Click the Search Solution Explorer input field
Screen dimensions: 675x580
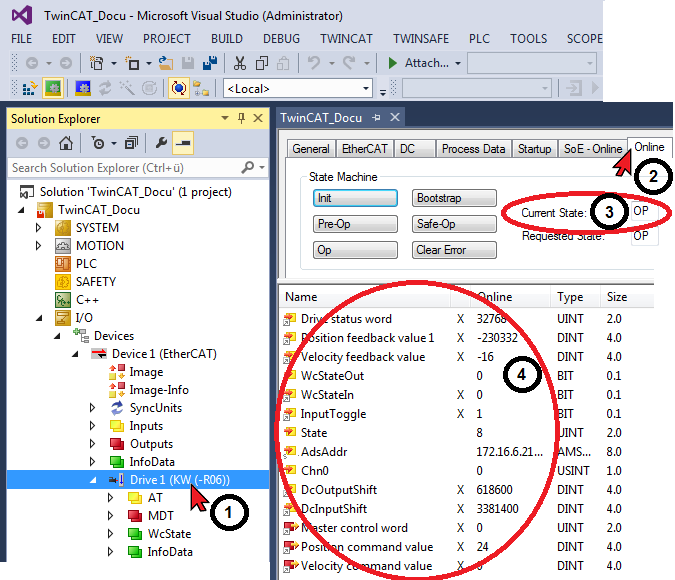coord(125,167)
